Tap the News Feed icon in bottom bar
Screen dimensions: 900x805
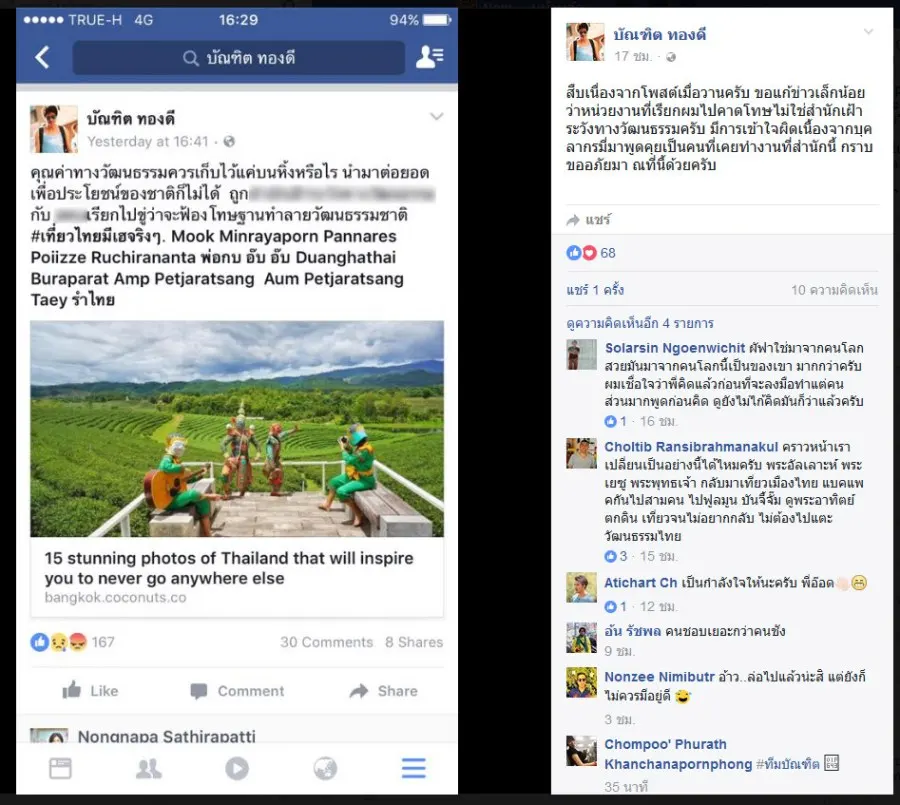(60, 768)
